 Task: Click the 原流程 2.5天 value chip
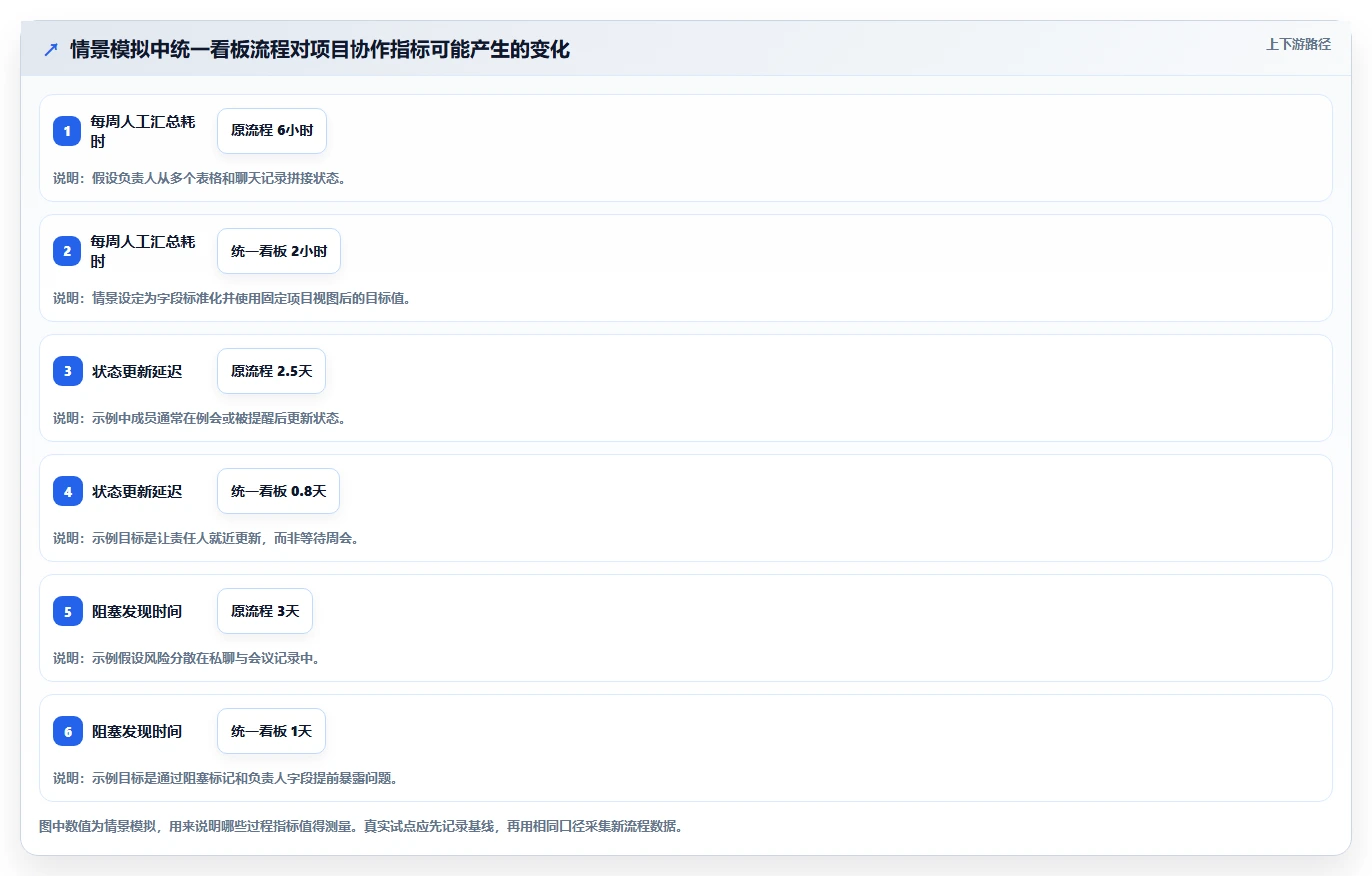(271, 371)
